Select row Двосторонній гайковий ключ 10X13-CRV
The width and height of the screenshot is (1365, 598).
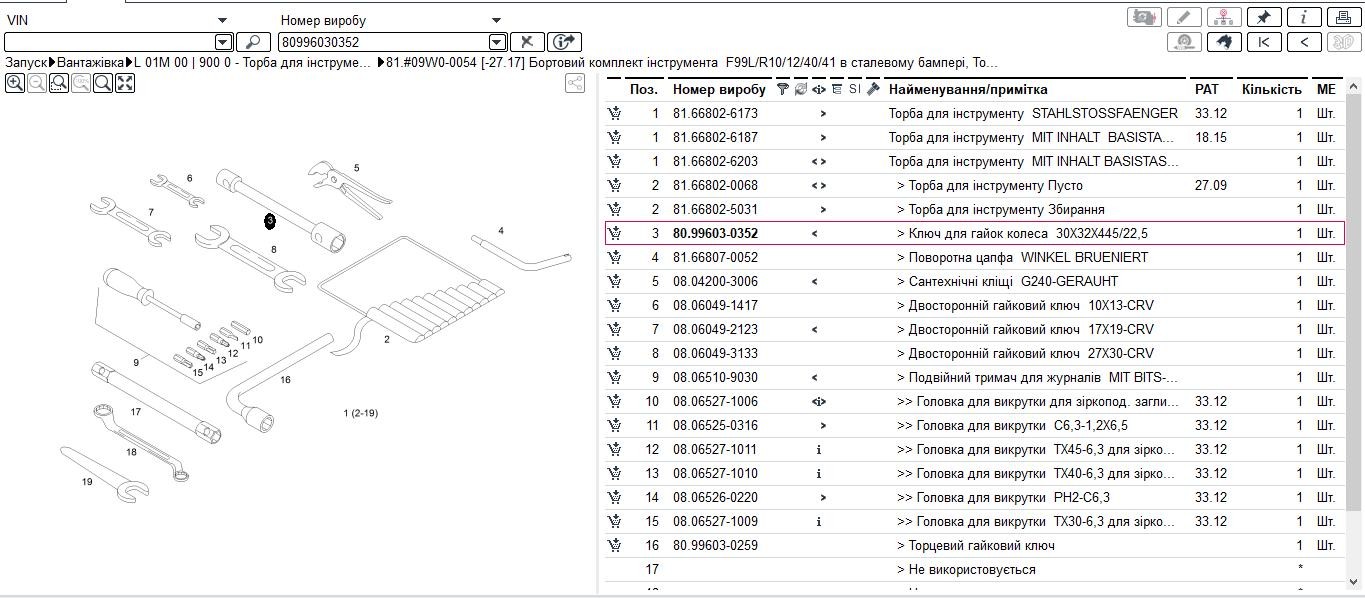[975, 306]
